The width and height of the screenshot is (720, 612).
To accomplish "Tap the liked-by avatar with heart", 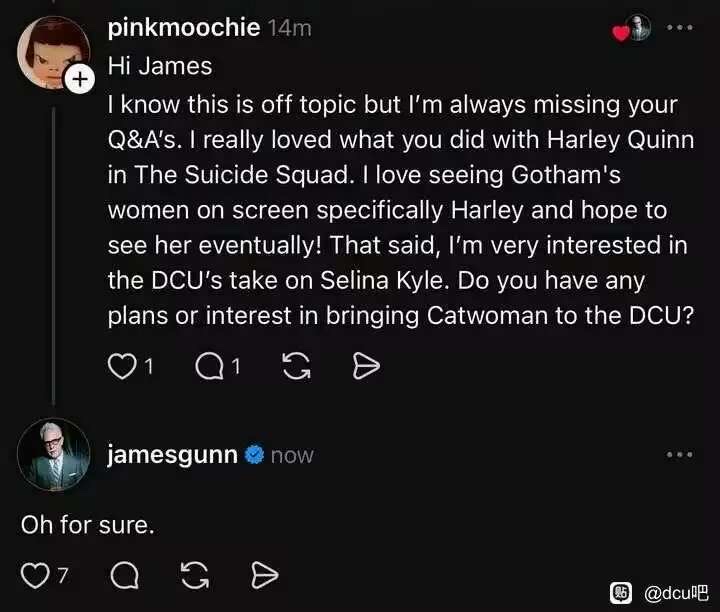I will [x=636, y=28].
